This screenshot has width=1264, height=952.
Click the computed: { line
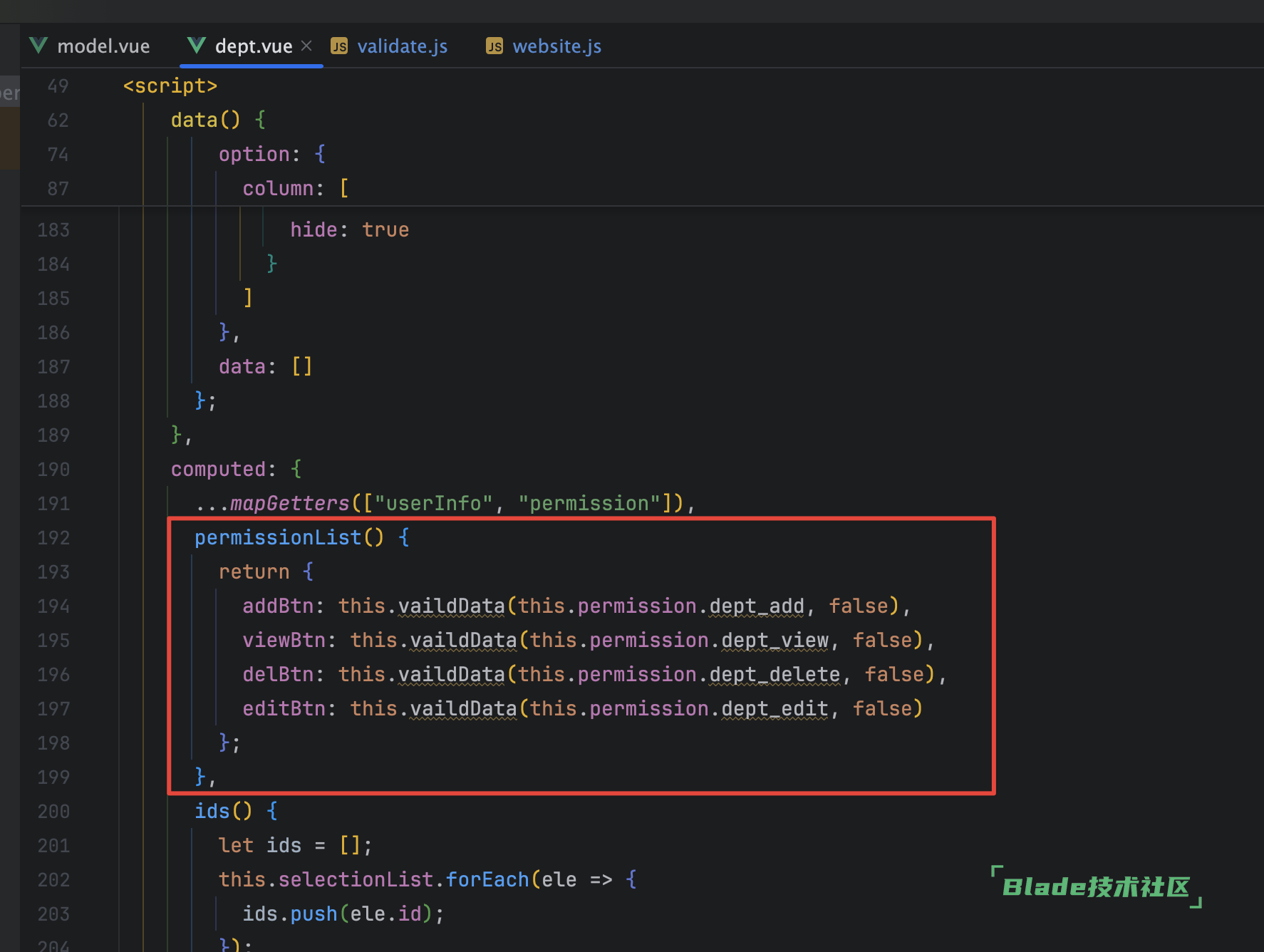click(236, 469)
